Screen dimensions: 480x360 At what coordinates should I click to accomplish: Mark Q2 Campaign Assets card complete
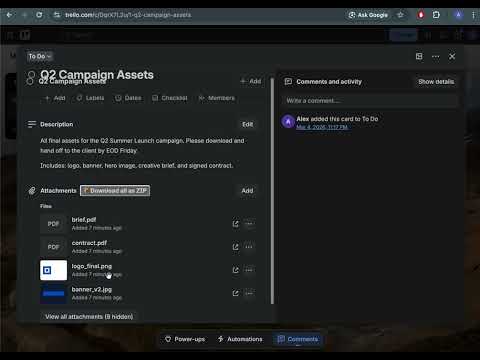tap(31, 75)
